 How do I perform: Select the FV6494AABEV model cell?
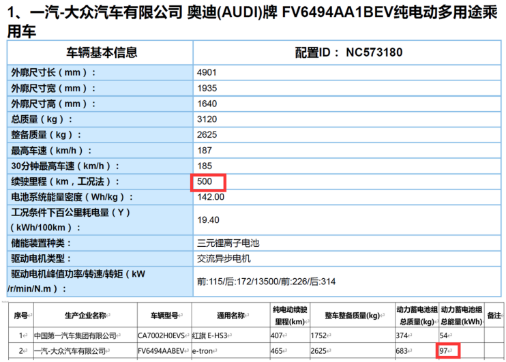(x=164, y=351)
